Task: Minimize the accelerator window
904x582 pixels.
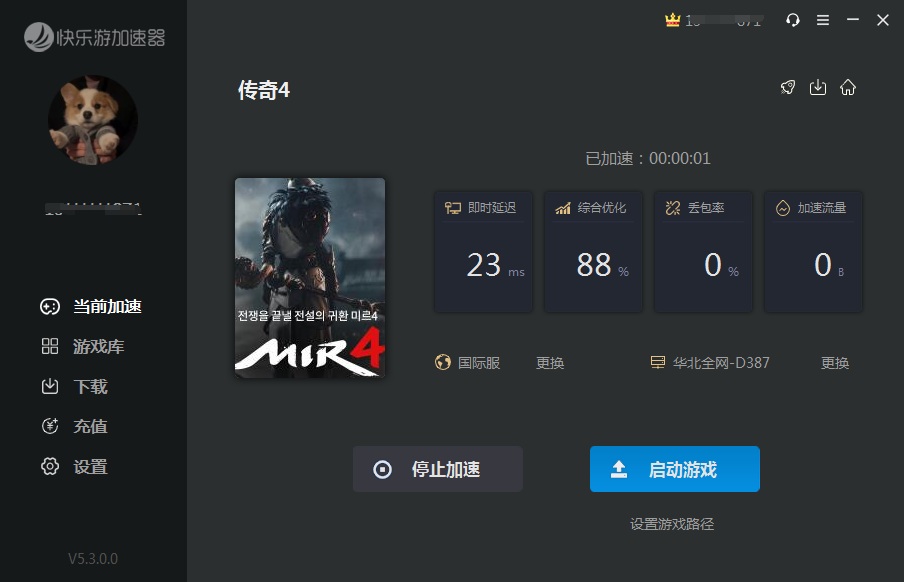Action: pos(853,20)
